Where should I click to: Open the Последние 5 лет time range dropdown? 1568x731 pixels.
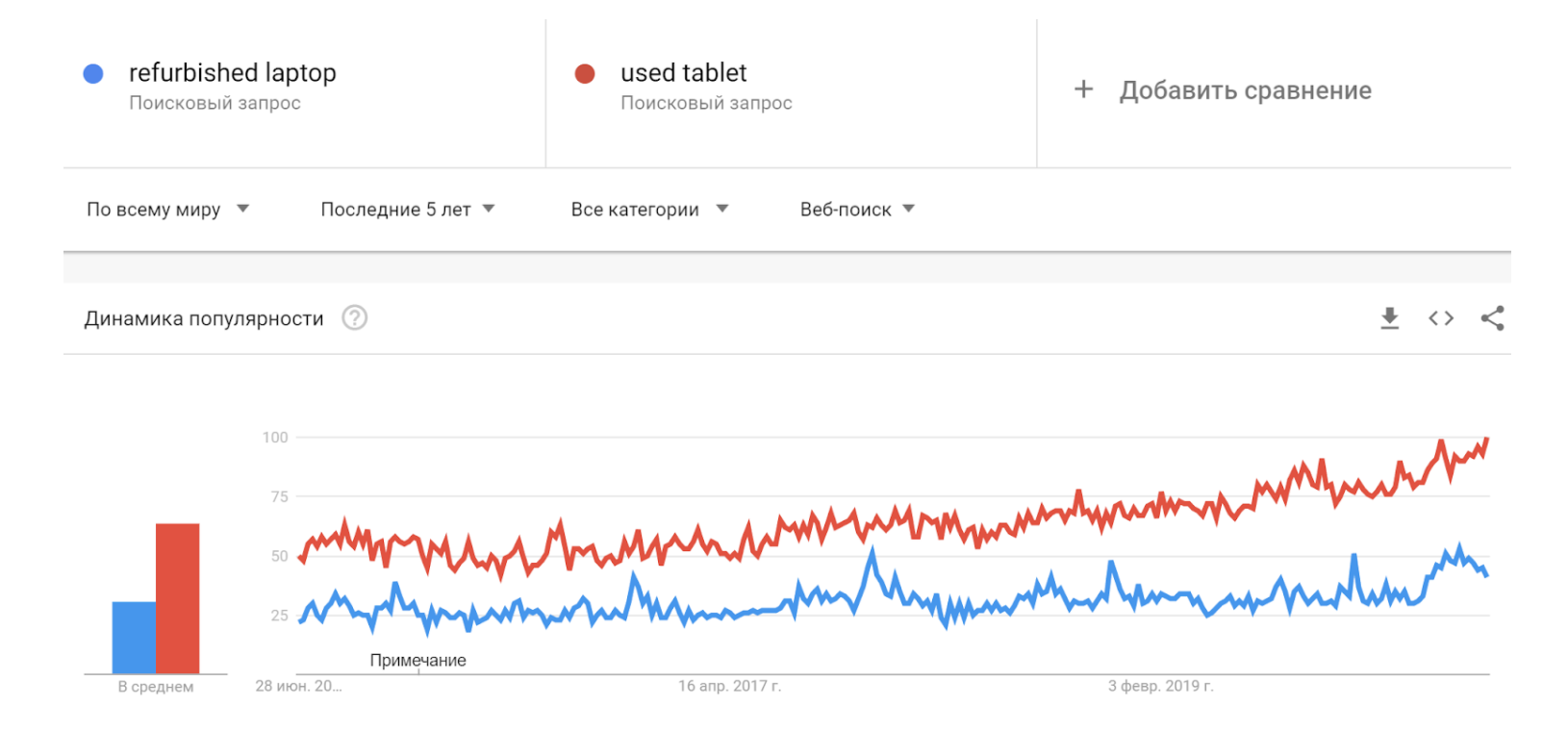[408, 210]
